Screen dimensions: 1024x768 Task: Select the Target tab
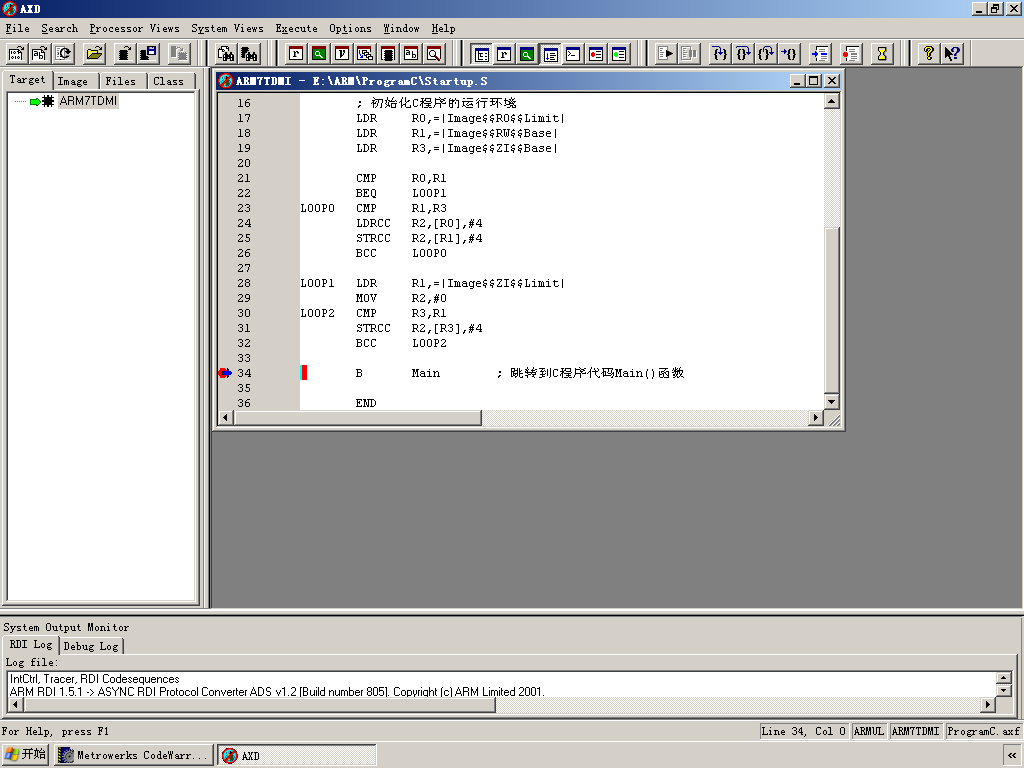[x=27, y=80]
